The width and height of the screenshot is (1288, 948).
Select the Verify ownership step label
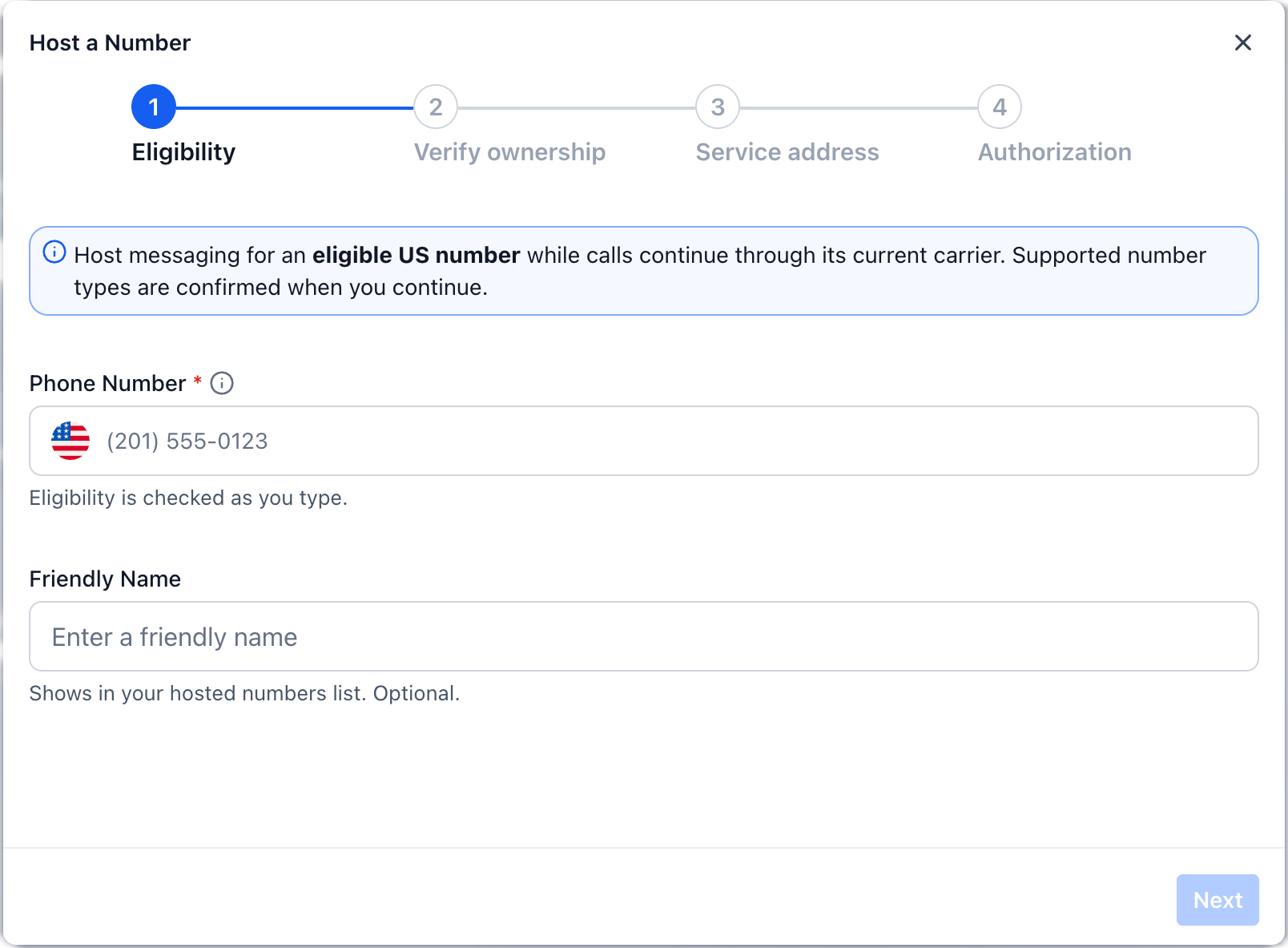(x=509, y=152)
